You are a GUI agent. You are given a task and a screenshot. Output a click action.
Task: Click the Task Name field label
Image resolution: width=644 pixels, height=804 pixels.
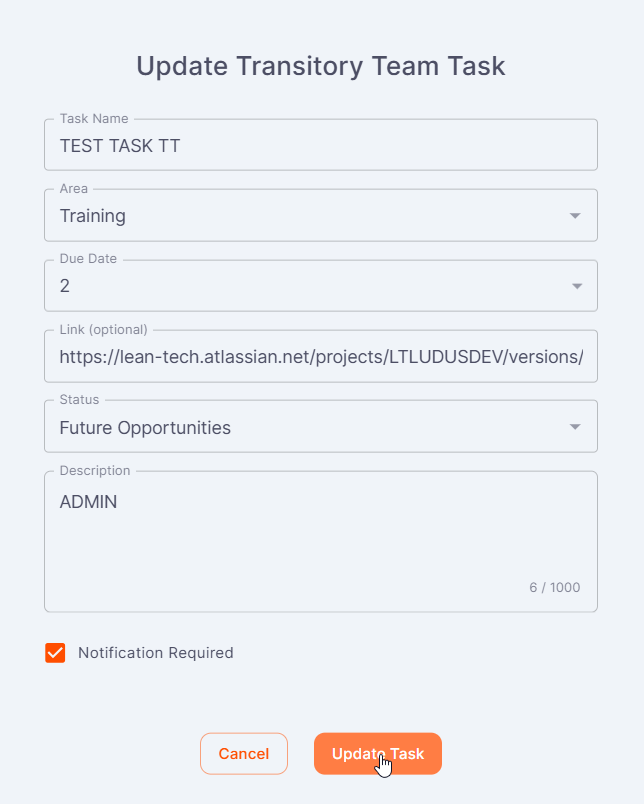click(x=95, y=119)
